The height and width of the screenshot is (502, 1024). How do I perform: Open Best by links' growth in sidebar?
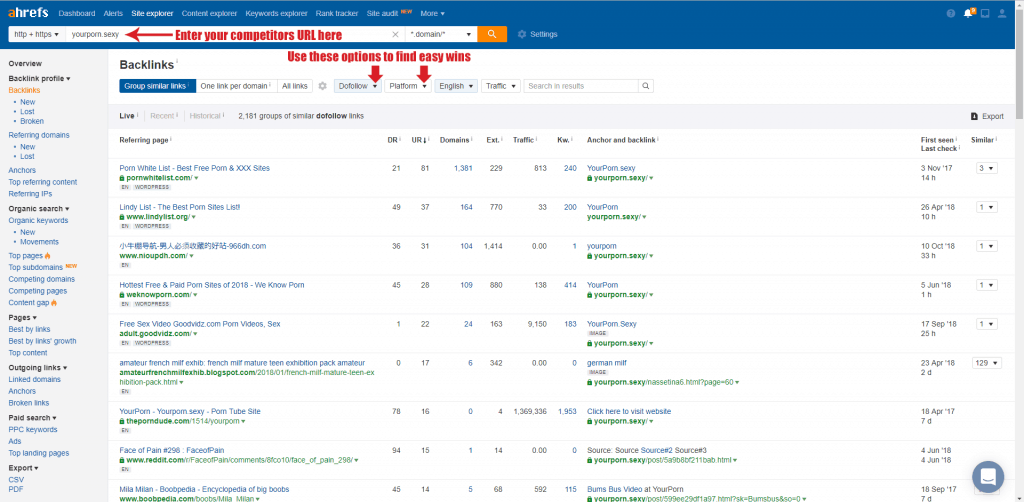click(42, 341)
